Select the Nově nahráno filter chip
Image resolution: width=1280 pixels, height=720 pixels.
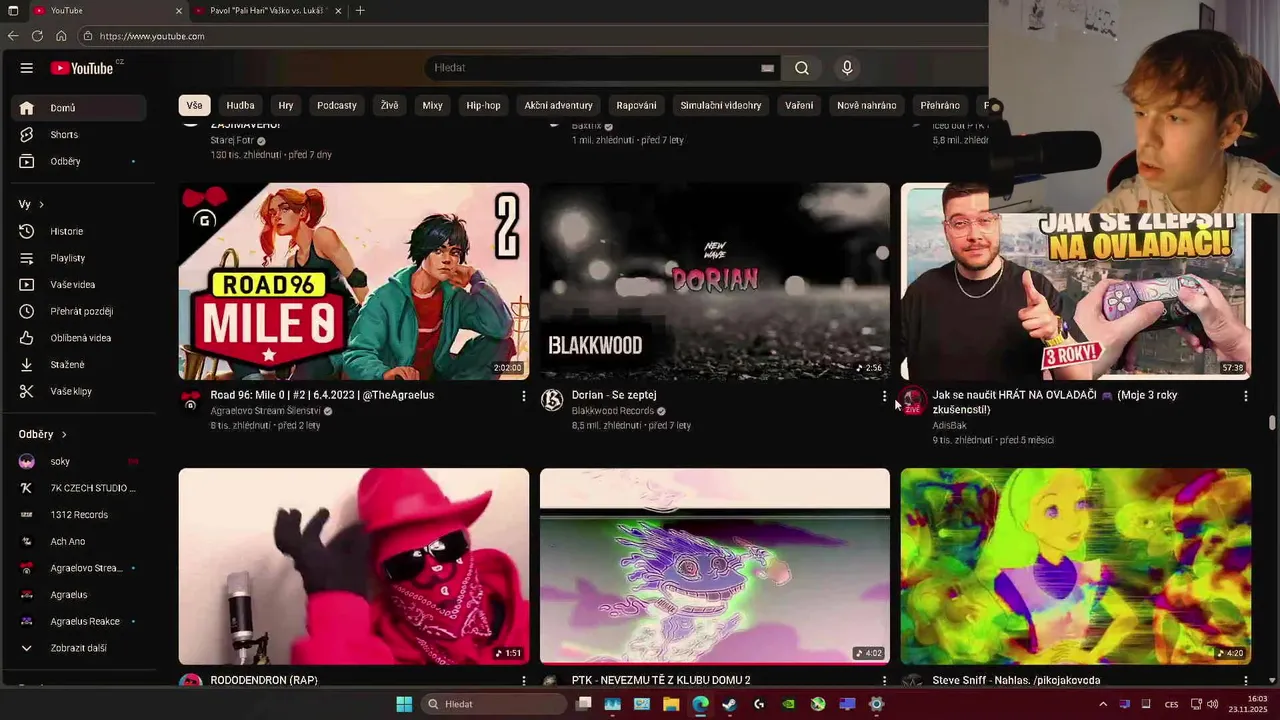(867, 105)
